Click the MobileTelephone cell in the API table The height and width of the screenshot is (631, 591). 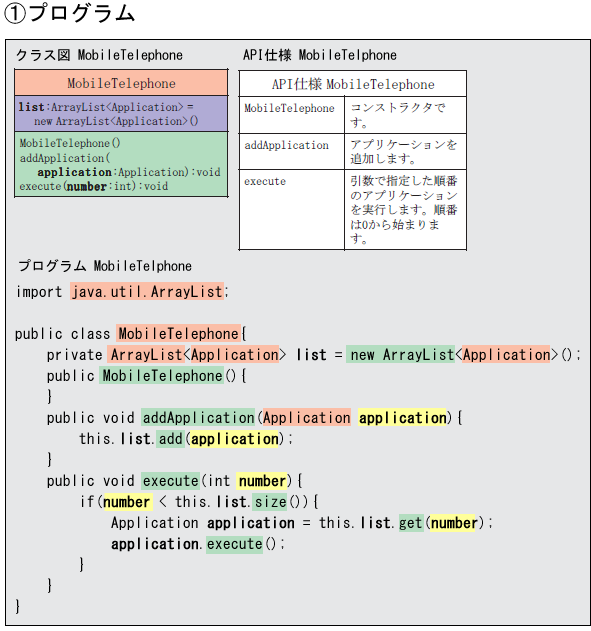point(291,115)
